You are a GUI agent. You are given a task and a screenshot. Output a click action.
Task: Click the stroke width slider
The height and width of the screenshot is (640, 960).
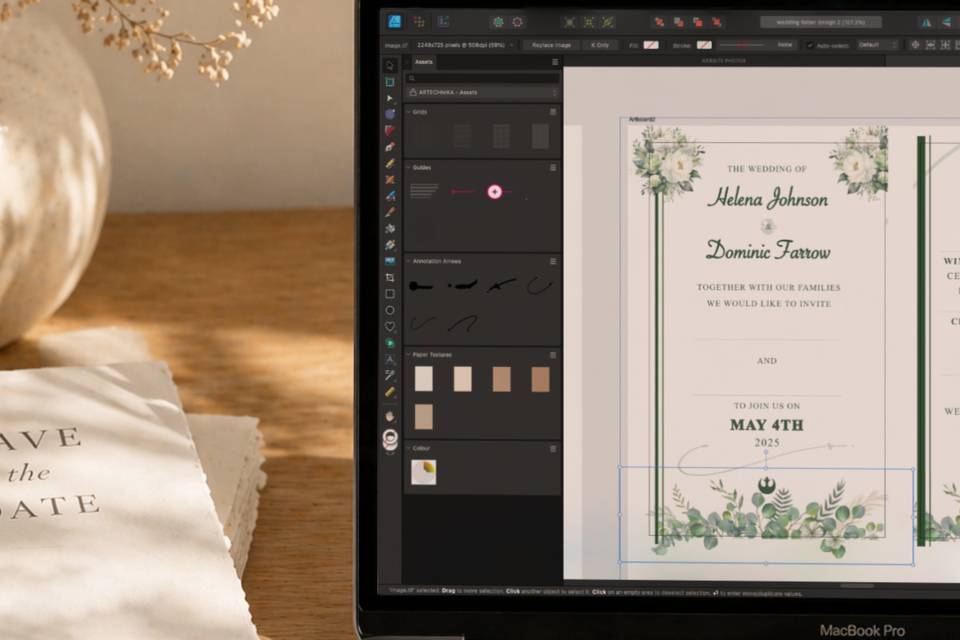click(742, 45)
